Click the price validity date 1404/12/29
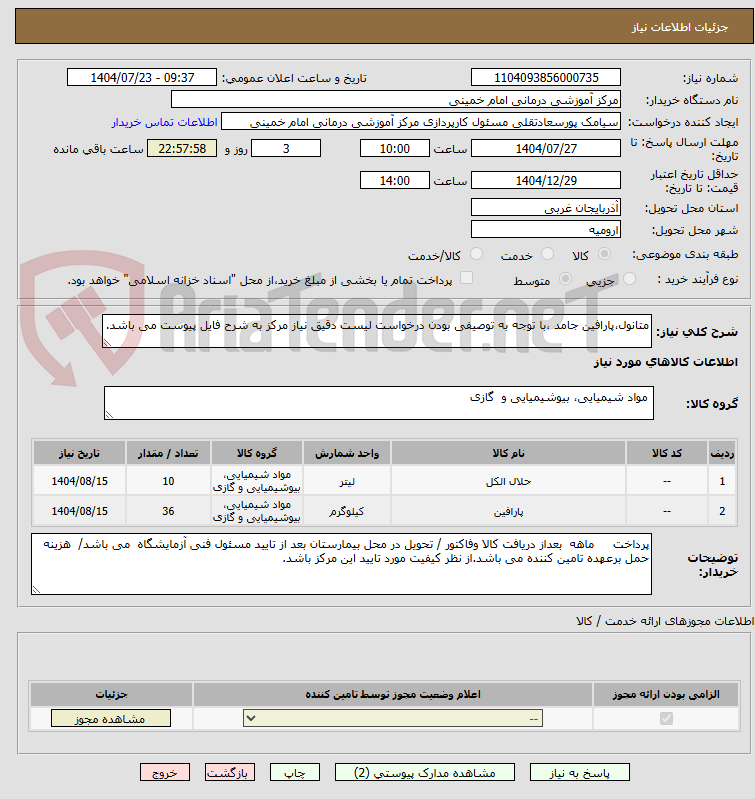 pos(546,180)
